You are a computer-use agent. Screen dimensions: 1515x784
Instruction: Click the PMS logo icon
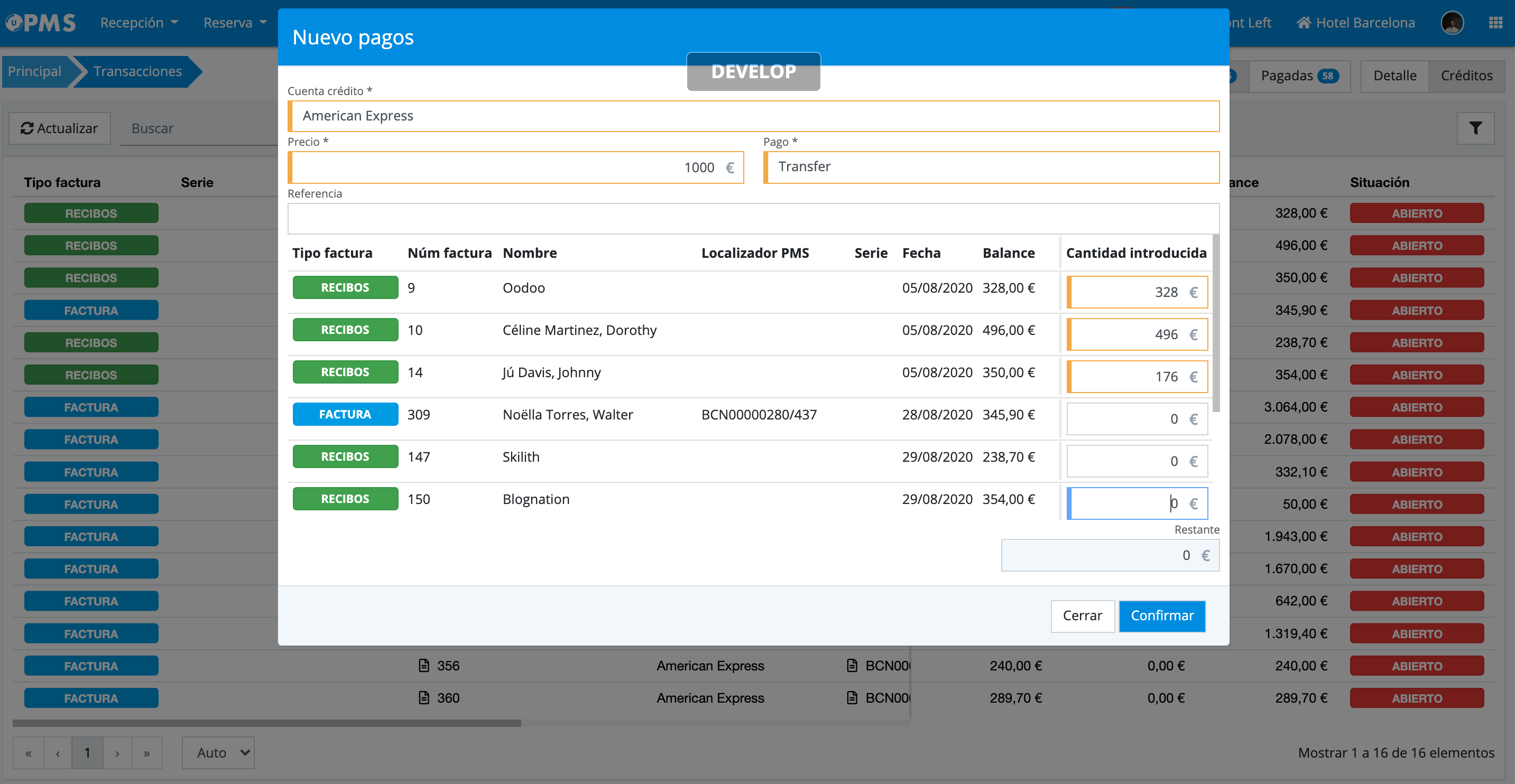(x=40, y=22)
